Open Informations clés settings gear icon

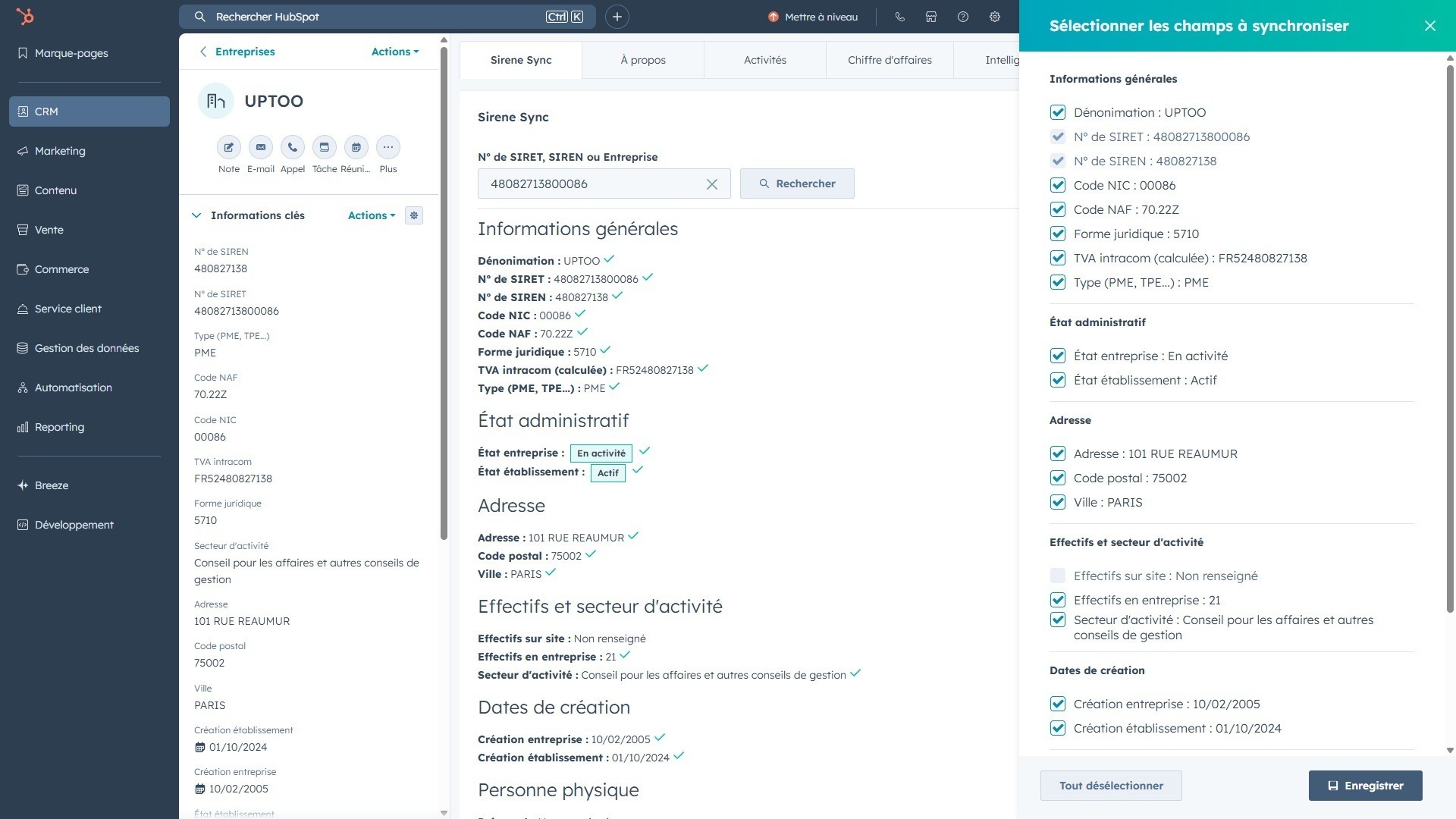tap(414, 215)
